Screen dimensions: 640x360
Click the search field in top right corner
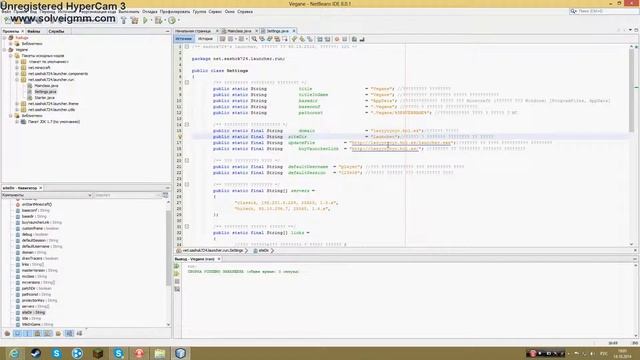coord(604,11)
